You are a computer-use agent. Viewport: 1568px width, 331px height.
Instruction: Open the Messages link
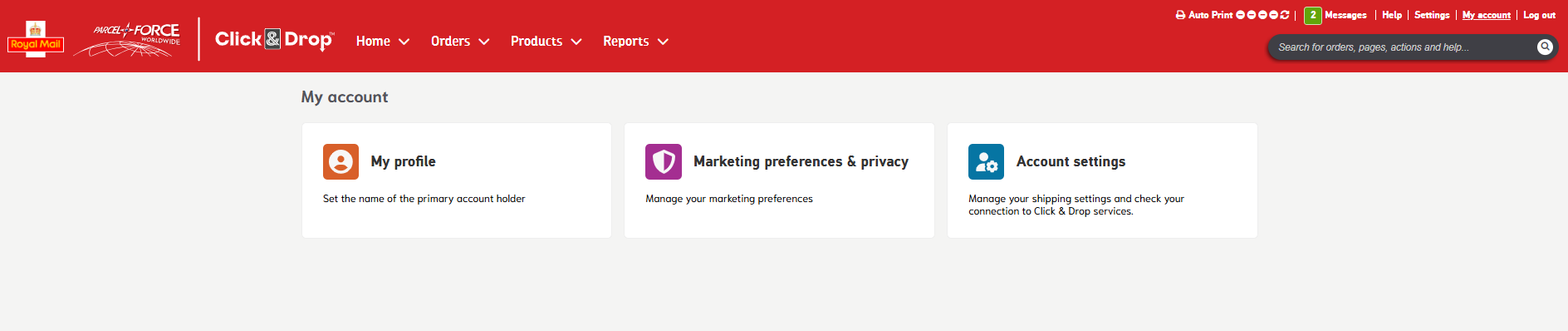1345,15
